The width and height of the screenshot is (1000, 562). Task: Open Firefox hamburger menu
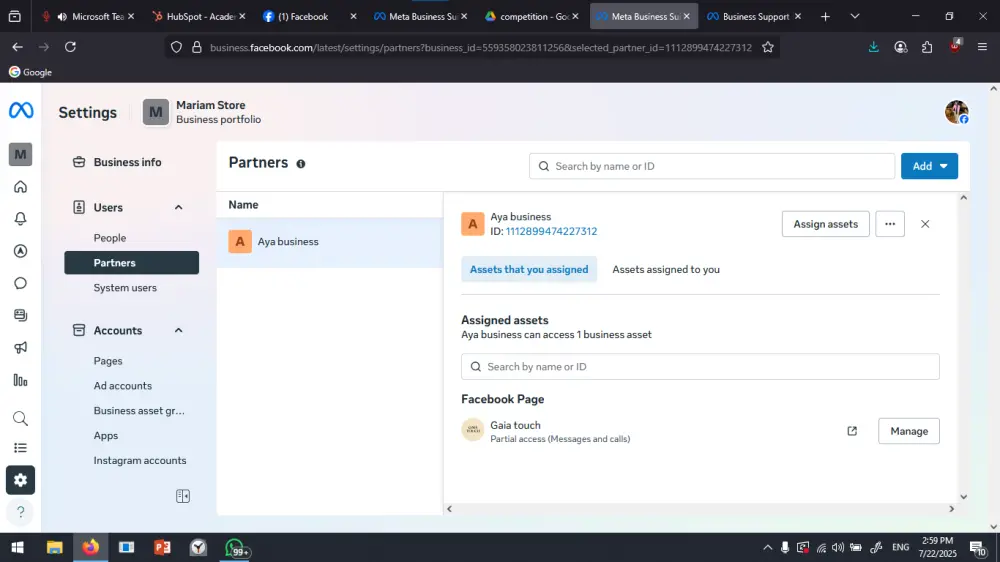pyautogui.click(x=982, y=47)
